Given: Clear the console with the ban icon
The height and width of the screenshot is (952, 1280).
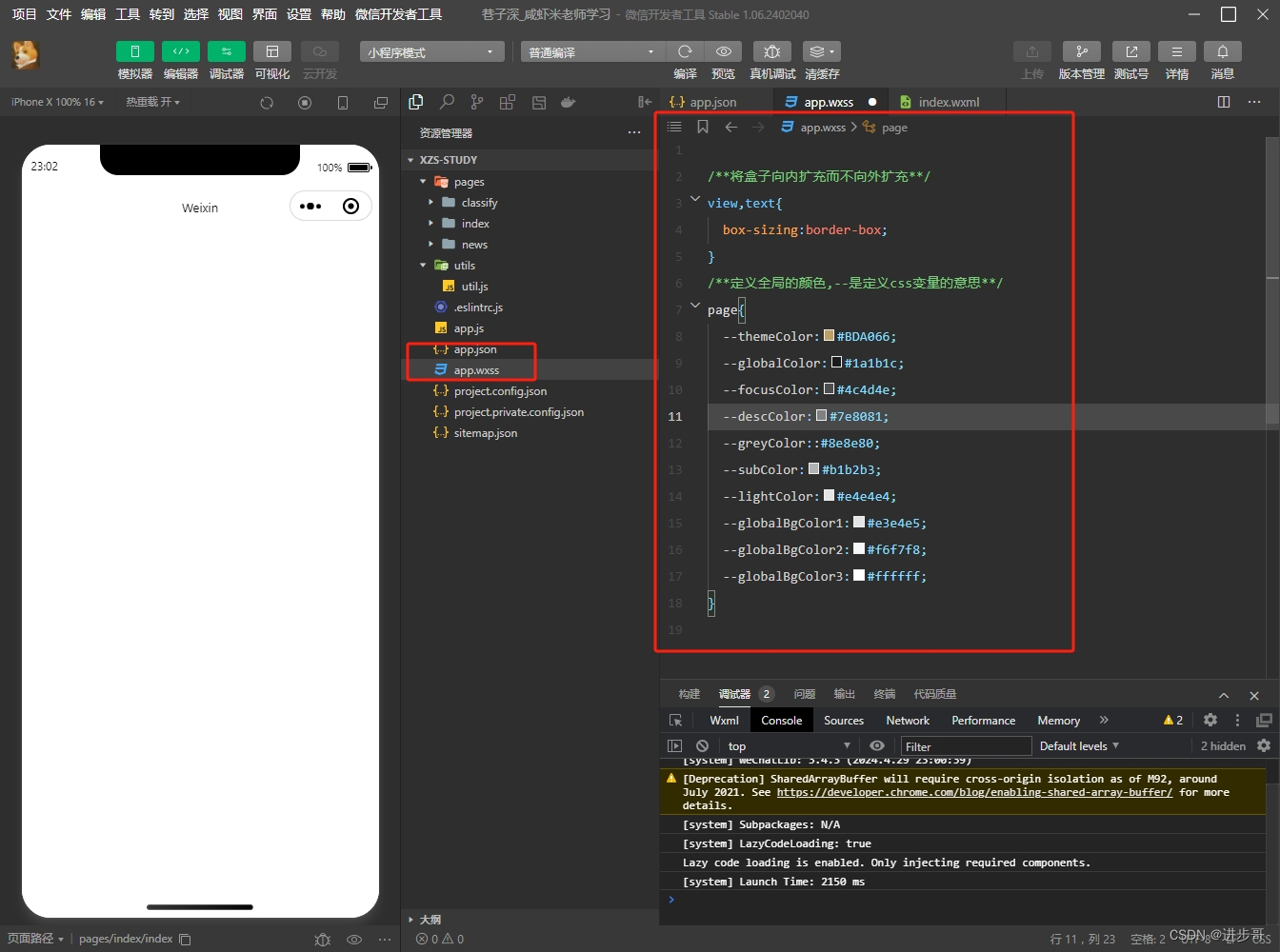Looking at the screenshot, I should point(702,746).
